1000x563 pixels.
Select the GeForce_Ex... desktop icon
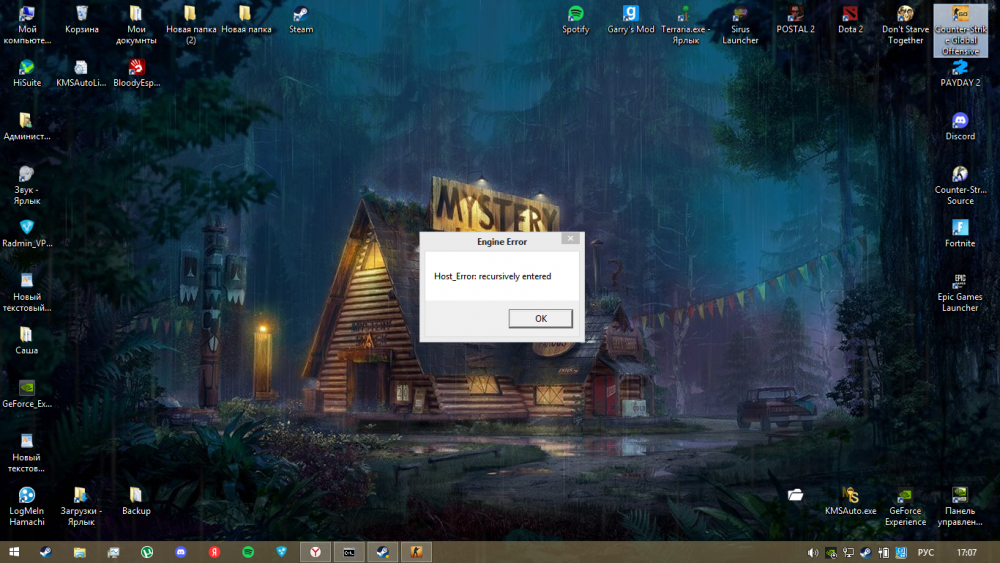[x=27, y=395]
